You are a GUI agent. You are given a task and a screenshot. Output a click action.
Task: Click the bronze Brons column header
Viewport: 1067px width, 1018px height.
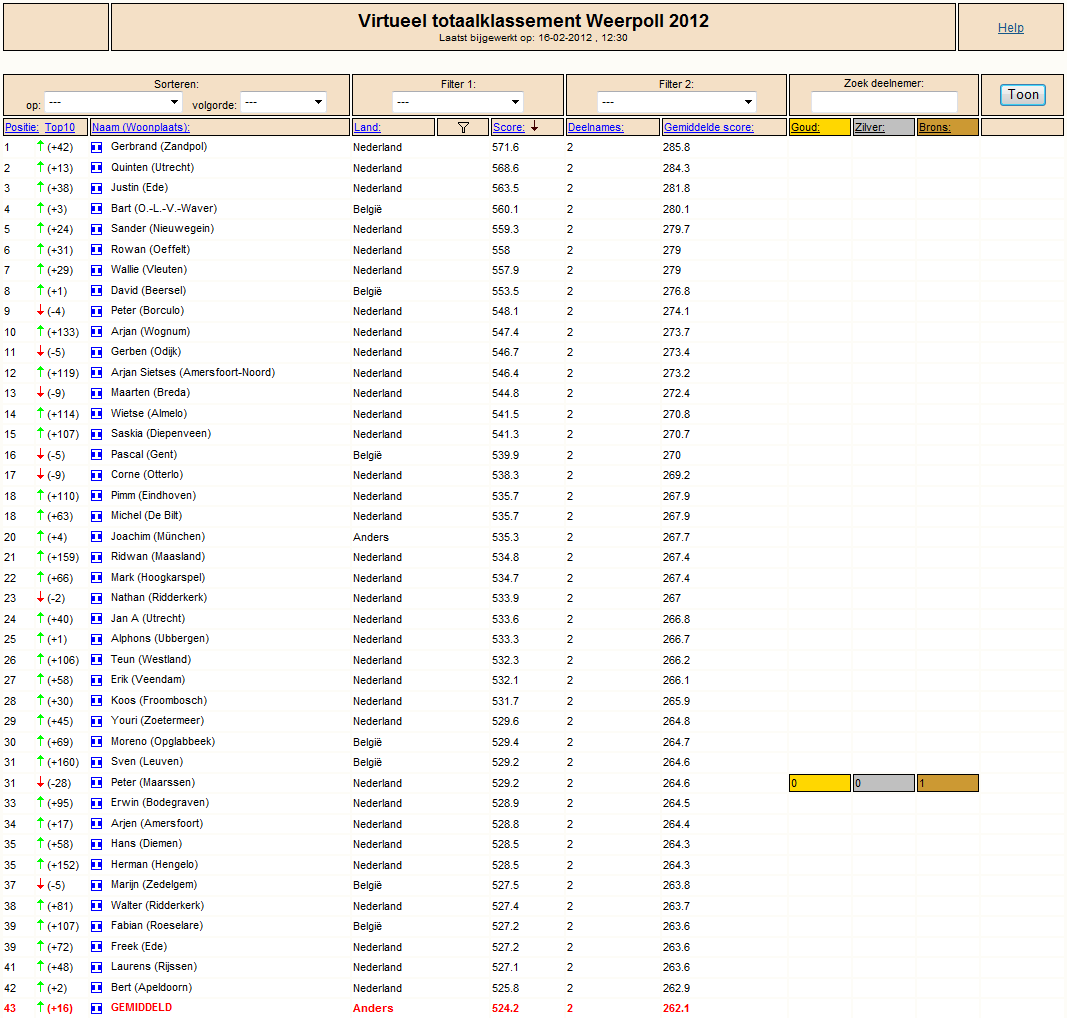[947, 127]
